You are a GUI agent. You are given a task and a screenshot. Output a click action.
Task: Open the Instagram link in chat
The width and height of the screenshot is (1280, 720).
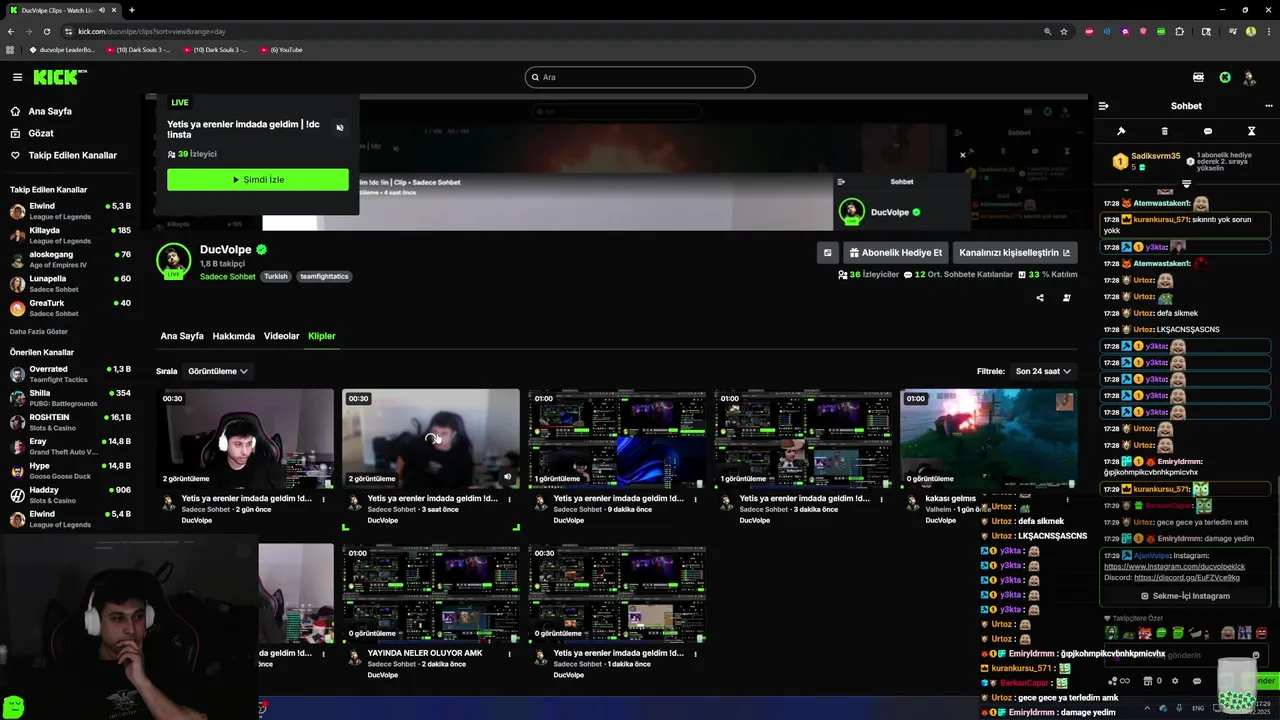click(1174, 566)
